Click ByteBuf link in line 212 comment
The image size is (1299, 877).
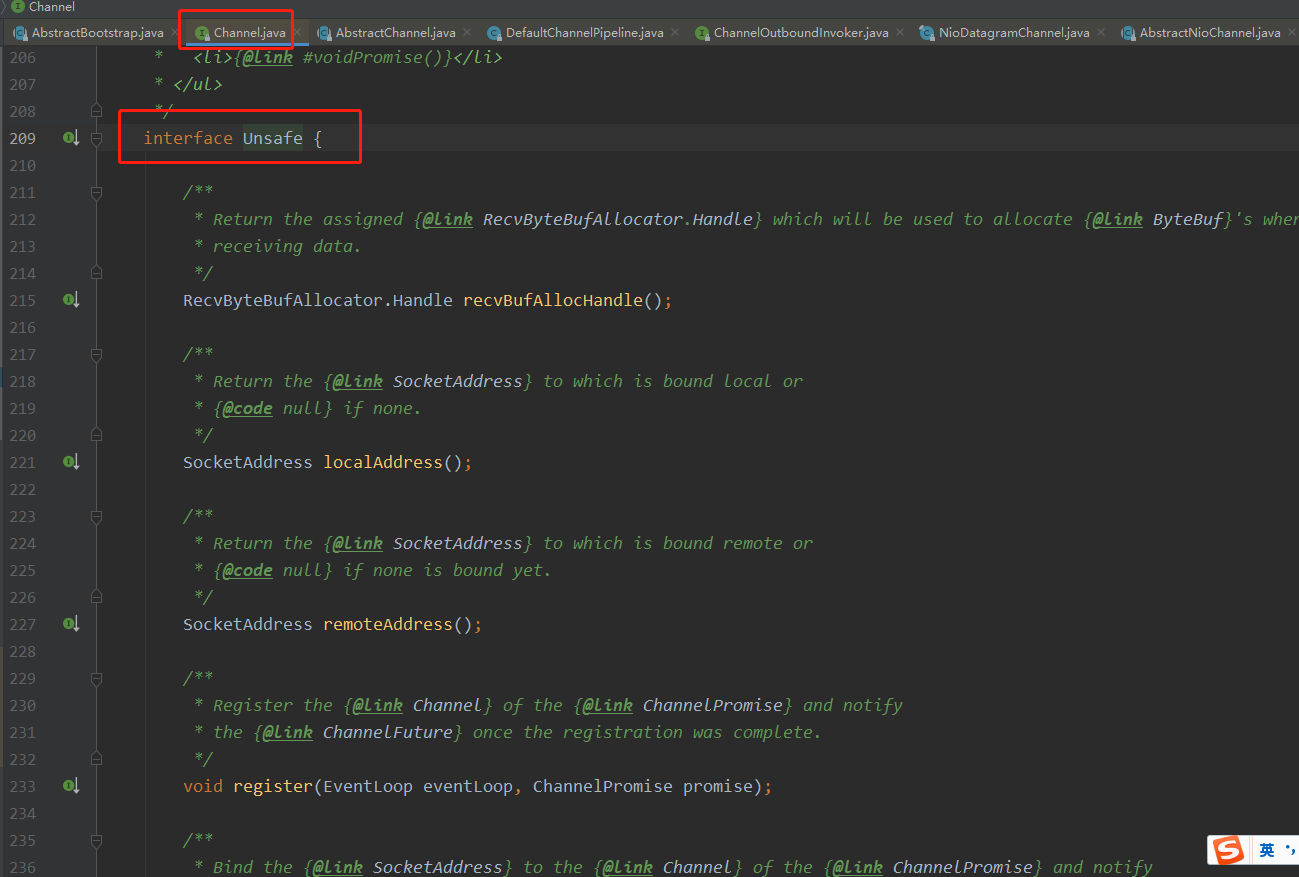(1188, 219)
